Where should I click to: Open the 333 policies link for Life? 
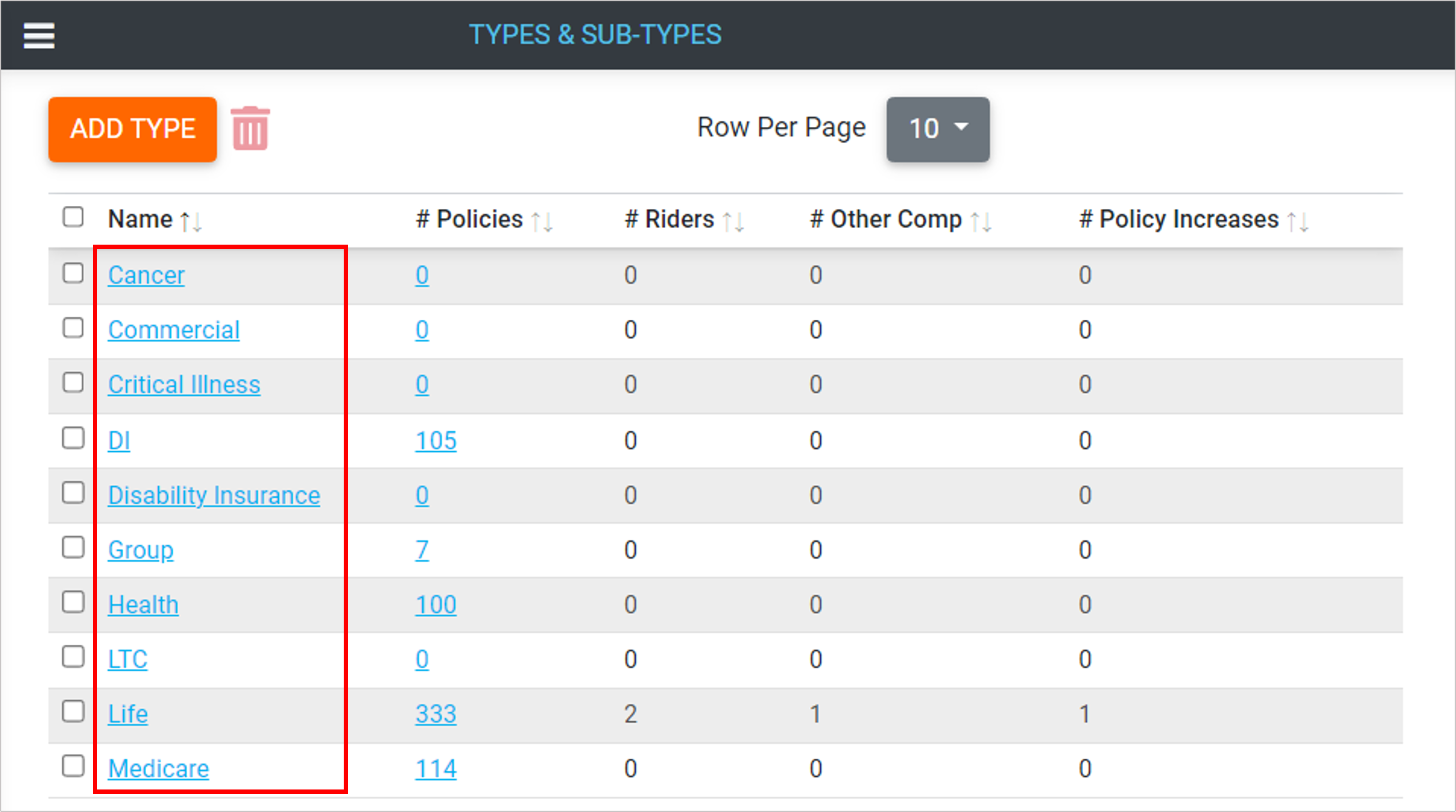pos(435,714)
